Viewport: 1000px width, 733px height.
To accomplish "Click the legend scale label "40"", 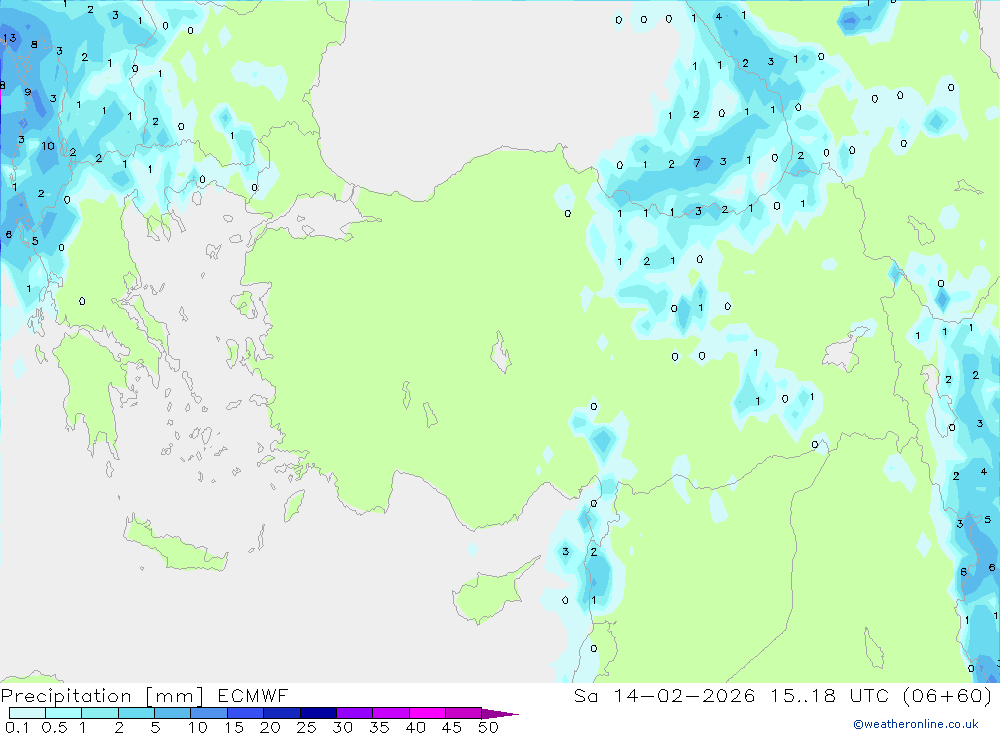I will pos(415,727).
